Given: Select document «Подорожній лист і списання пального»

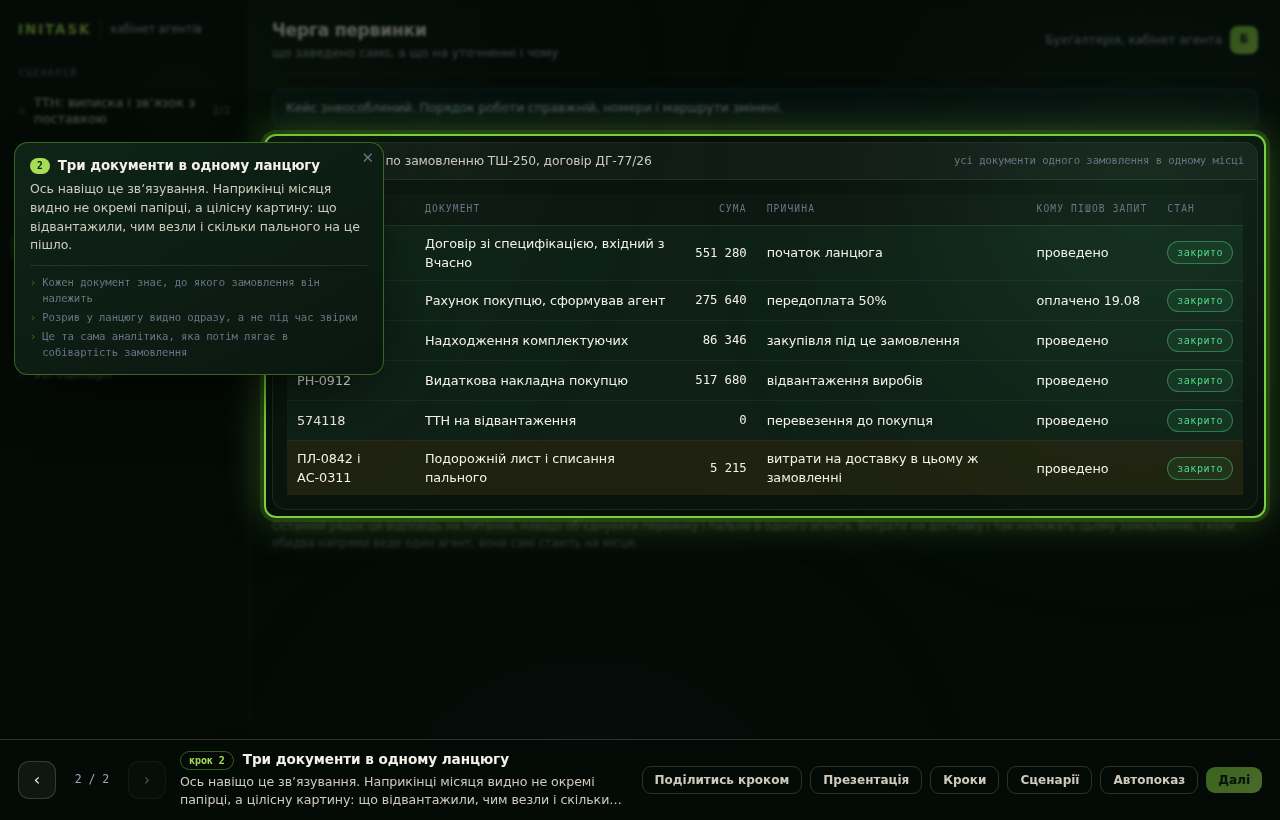Looking at the screenshot, I should [520, 469].
